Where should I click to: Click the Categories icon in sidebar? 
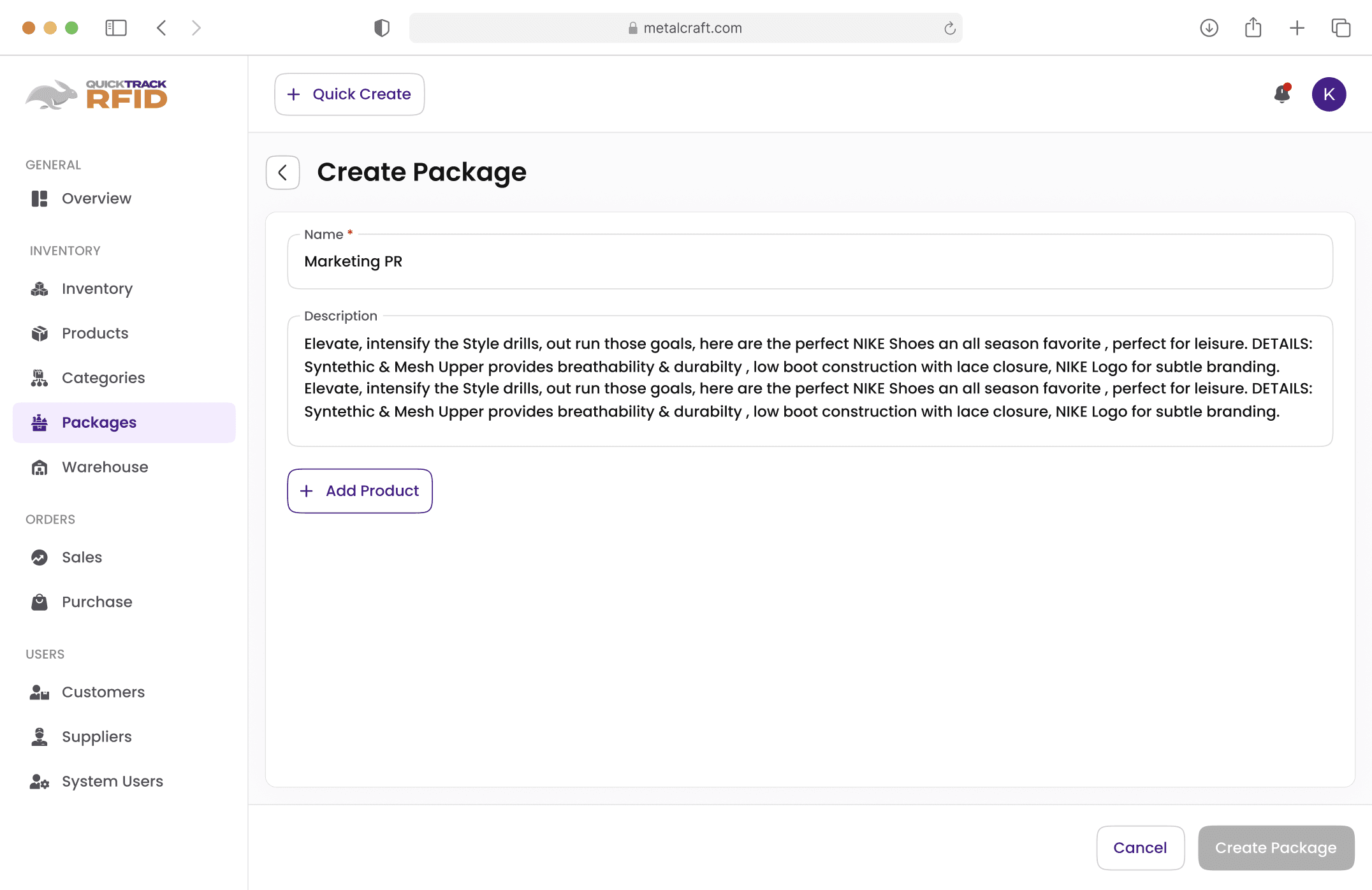40,378
